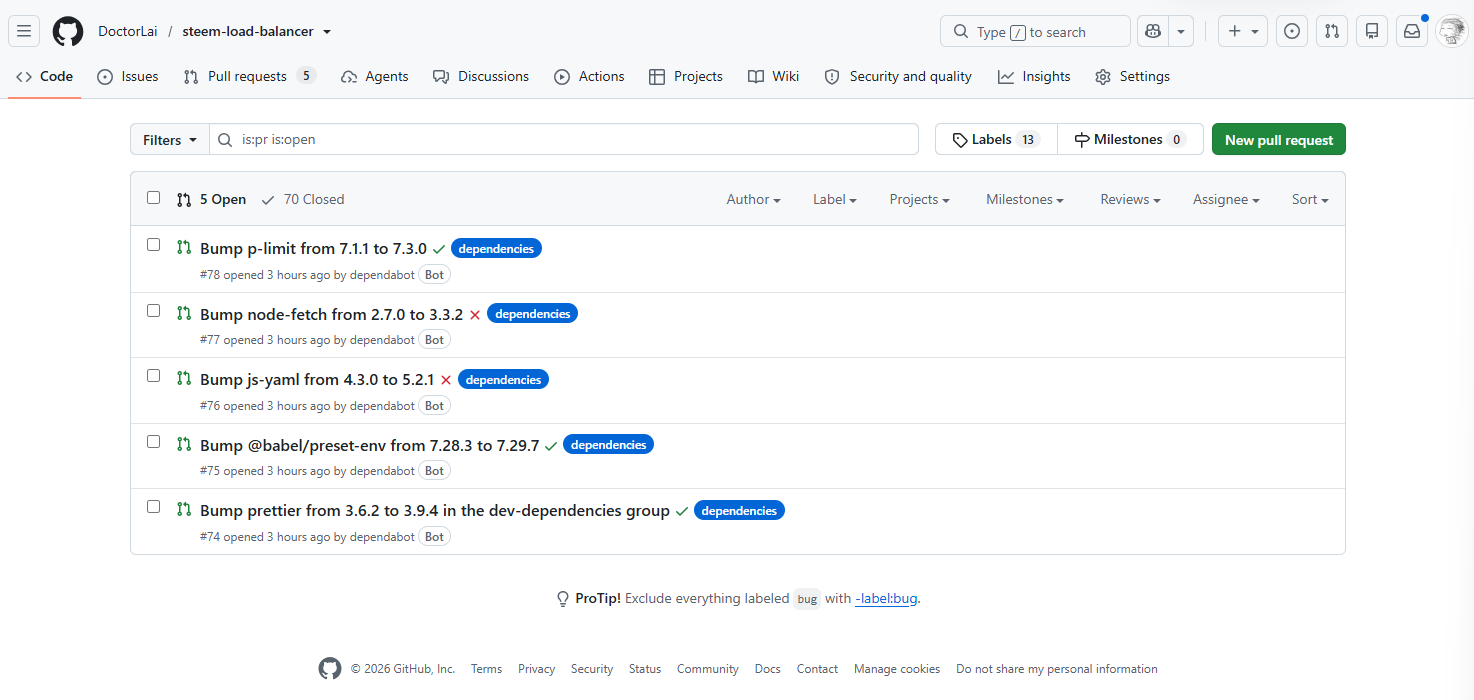Go to GitHub home via Octocat logo
This screenshot has height=700, width=1474.
coord(68,31)
